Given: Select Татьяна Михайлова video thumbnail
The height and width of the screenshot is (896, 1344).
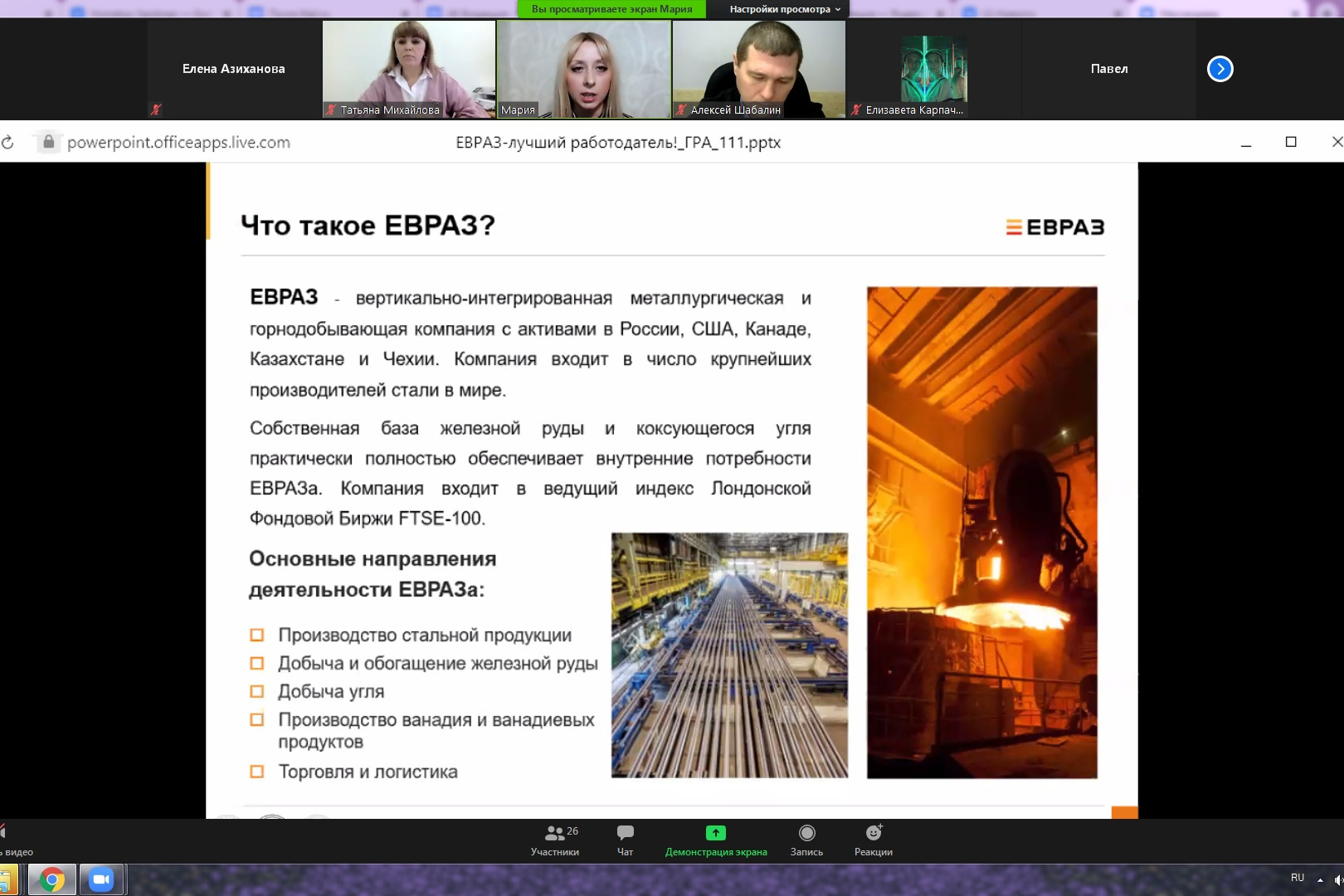Looking at the screenshot, I should [x=409, y=69].
